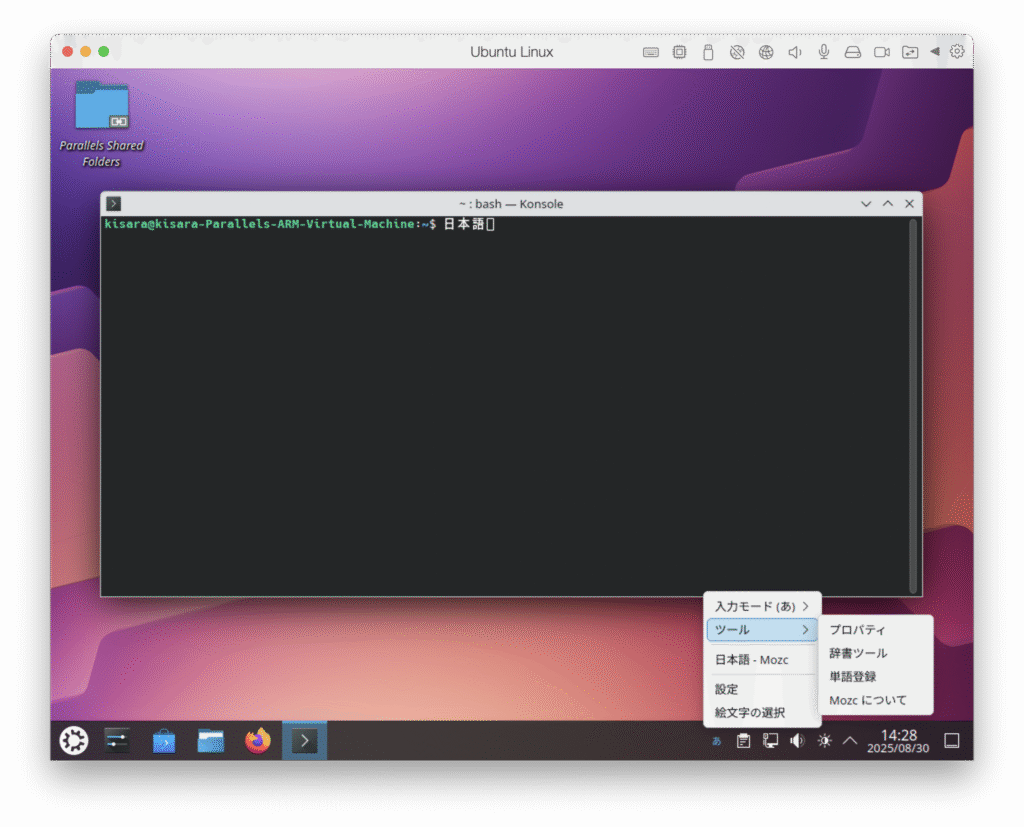The image size is (1024, 827).
Task: Choose 単語登録 from the submenu
Action: (875, 677)
